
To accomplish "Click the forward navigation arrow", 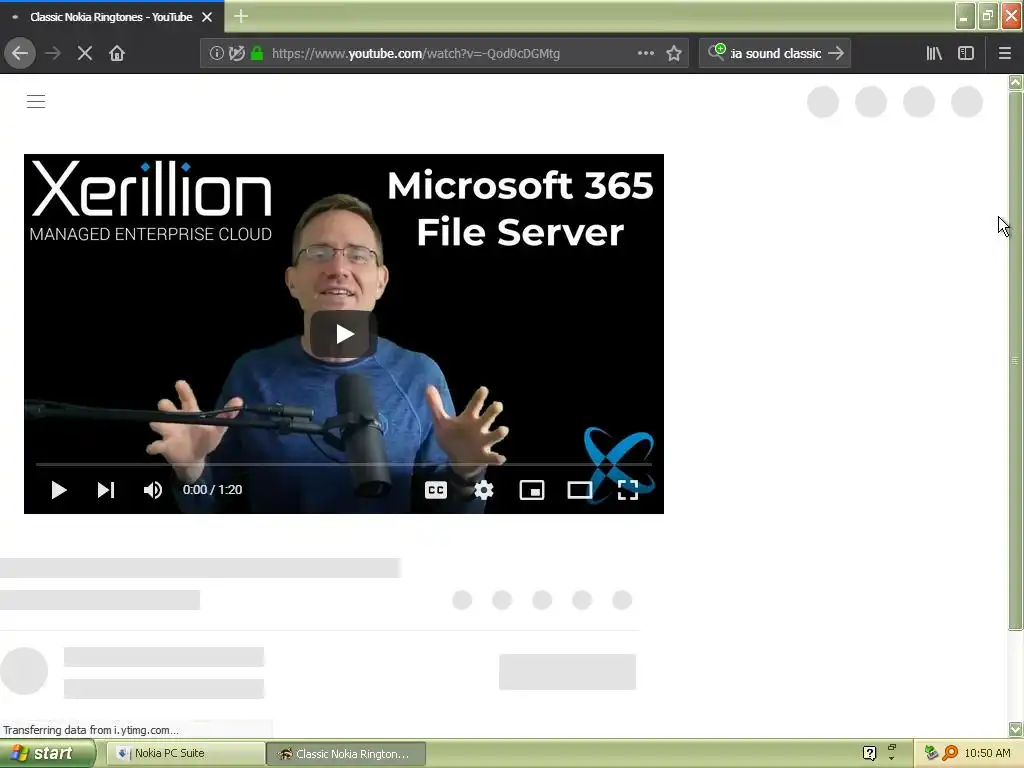I will point(52,54).
